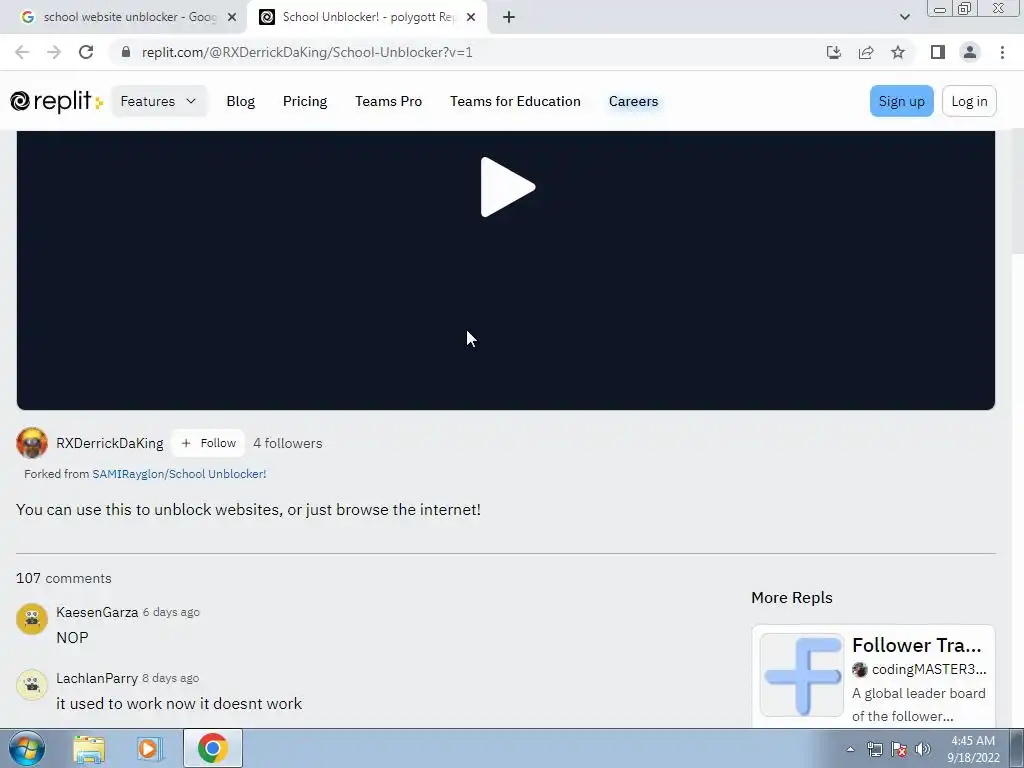Reload the current page

pos(86,52)
